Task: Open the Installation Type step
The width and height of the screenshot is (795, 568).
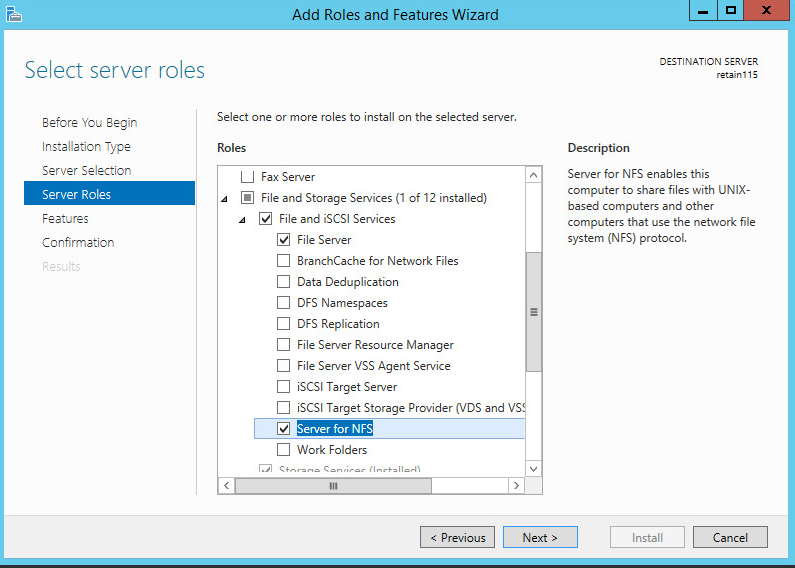Action: [x=86, y=147]
